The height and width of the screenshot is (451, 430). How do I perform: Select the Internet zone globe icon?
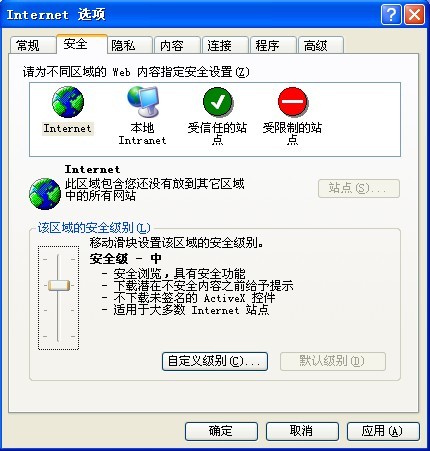pyautogui.click(x=68, y=102)
